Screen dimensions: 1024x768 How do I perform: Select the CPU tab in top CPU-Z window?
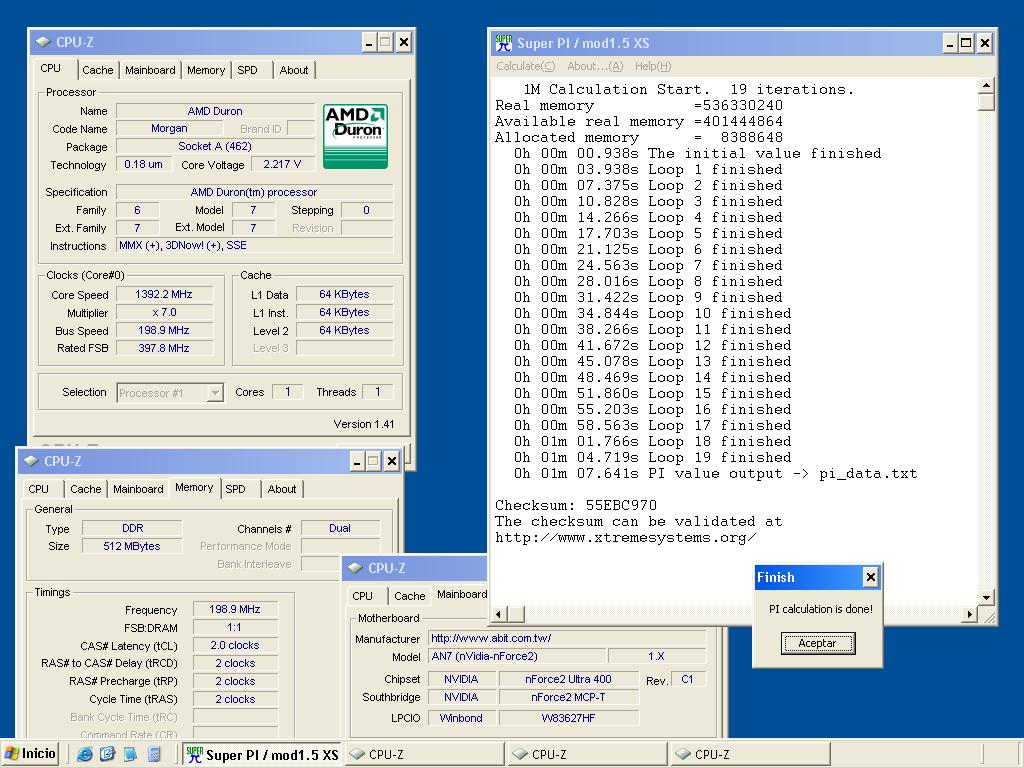point(50,69)
